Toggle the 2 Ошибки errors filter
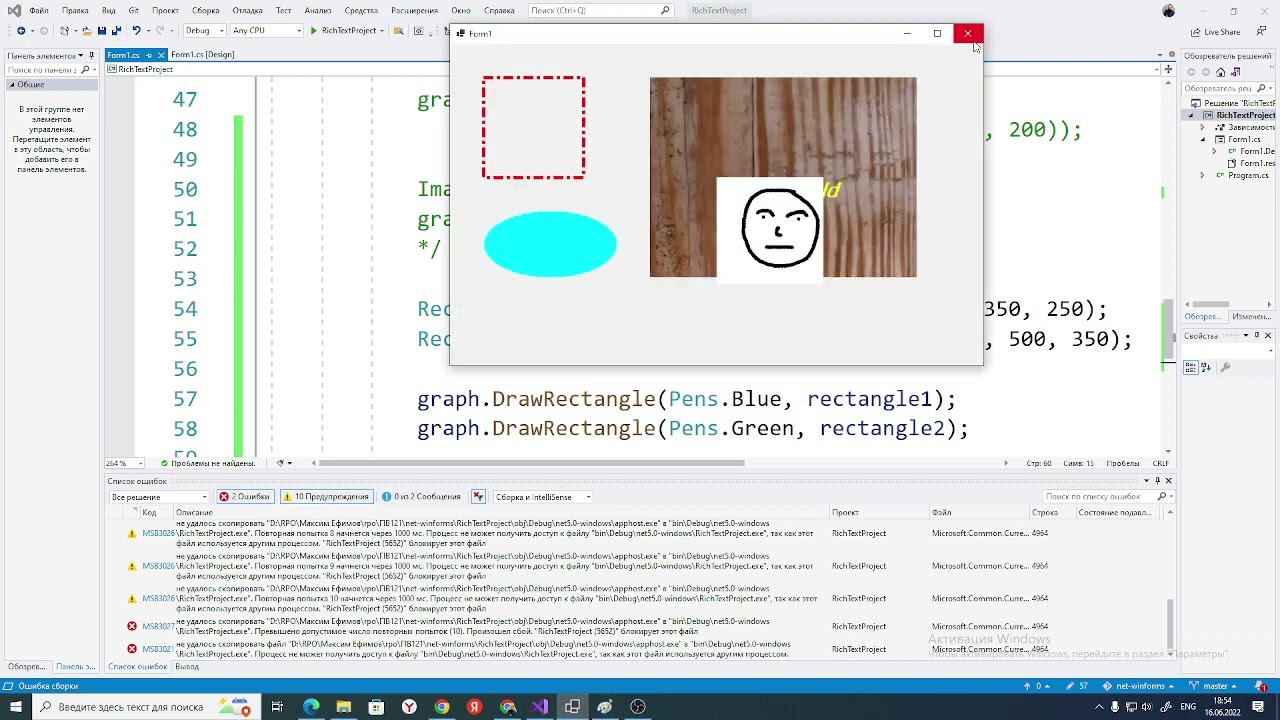 [x=245, y=497]
